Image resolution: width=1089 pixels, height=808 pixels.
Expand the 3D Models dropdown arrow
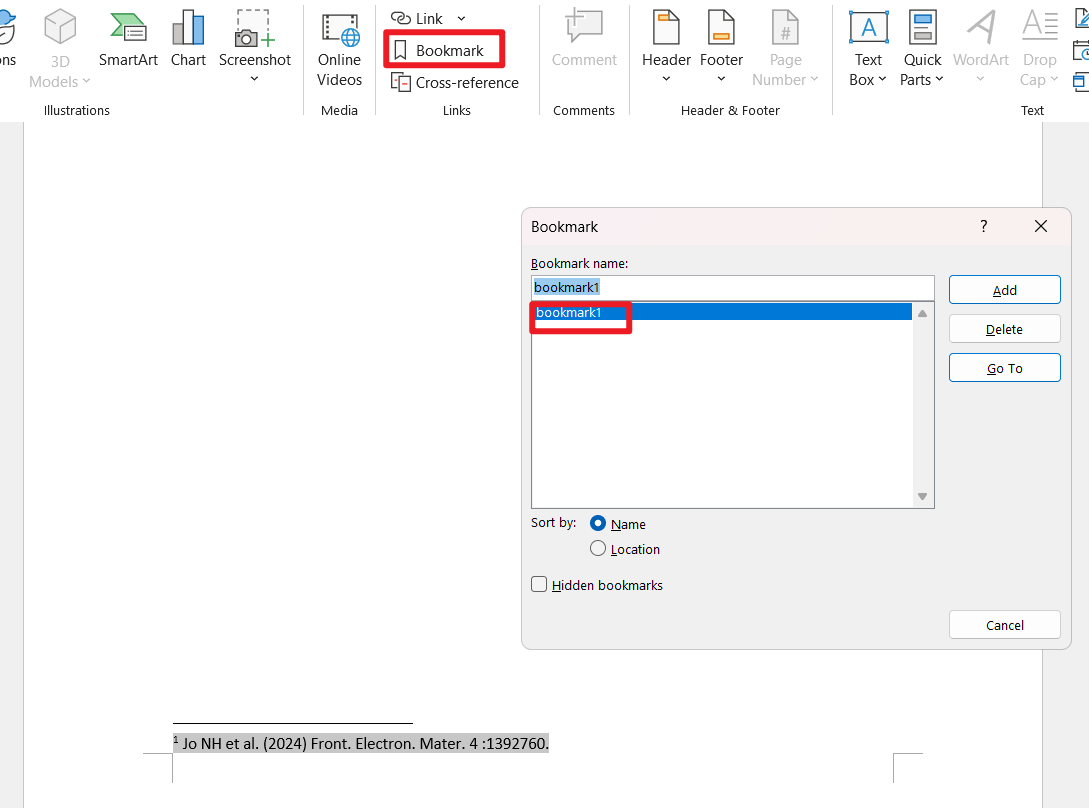[x=86, y=81]
